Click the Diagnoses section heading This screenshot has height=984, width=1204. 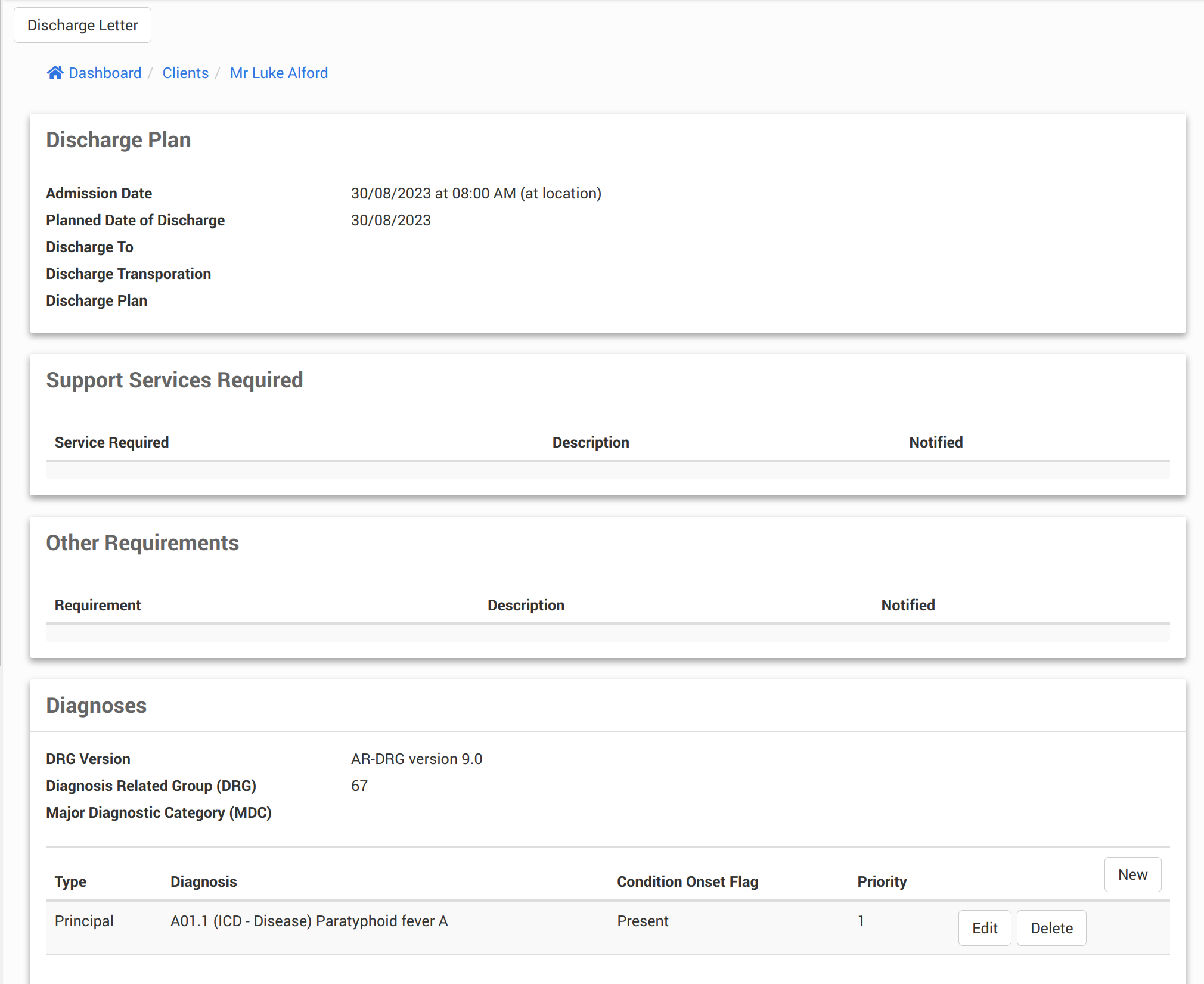(96, 706)
